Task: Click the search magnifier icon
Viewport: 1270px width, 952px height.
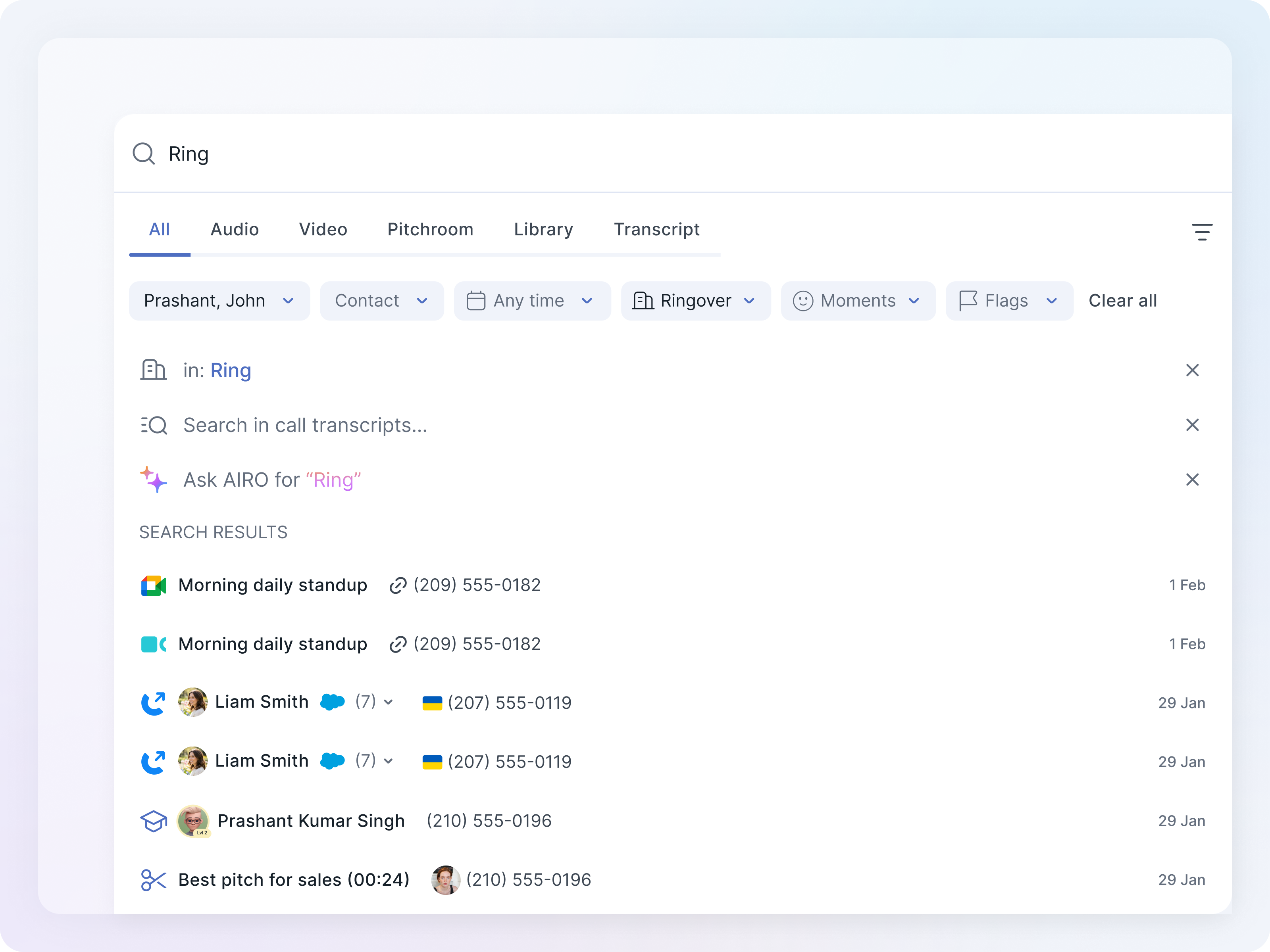Action: 144,154
